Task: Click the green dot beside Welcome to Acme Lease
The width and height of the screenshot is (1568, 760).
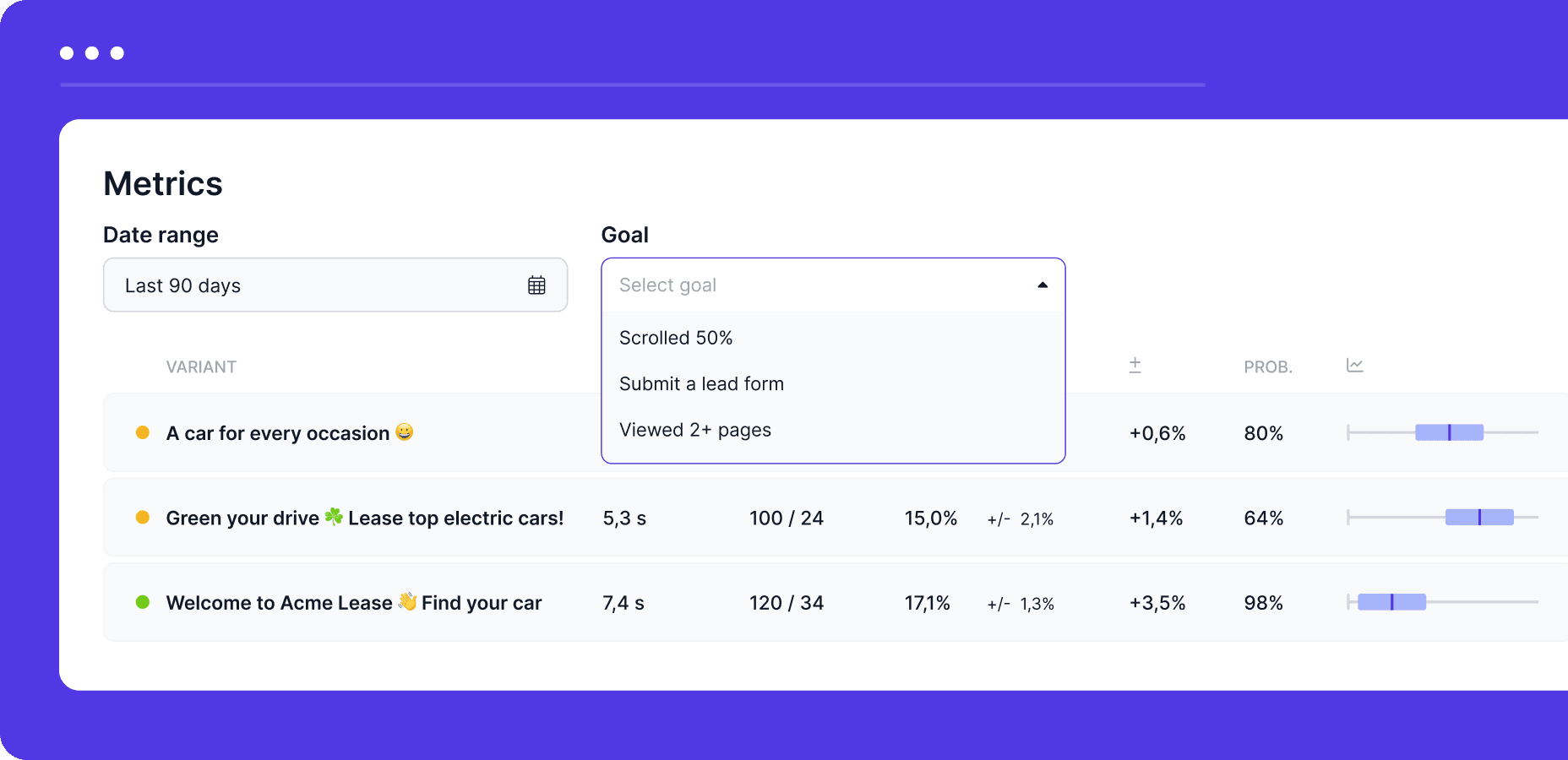Action: click(143, 602)
